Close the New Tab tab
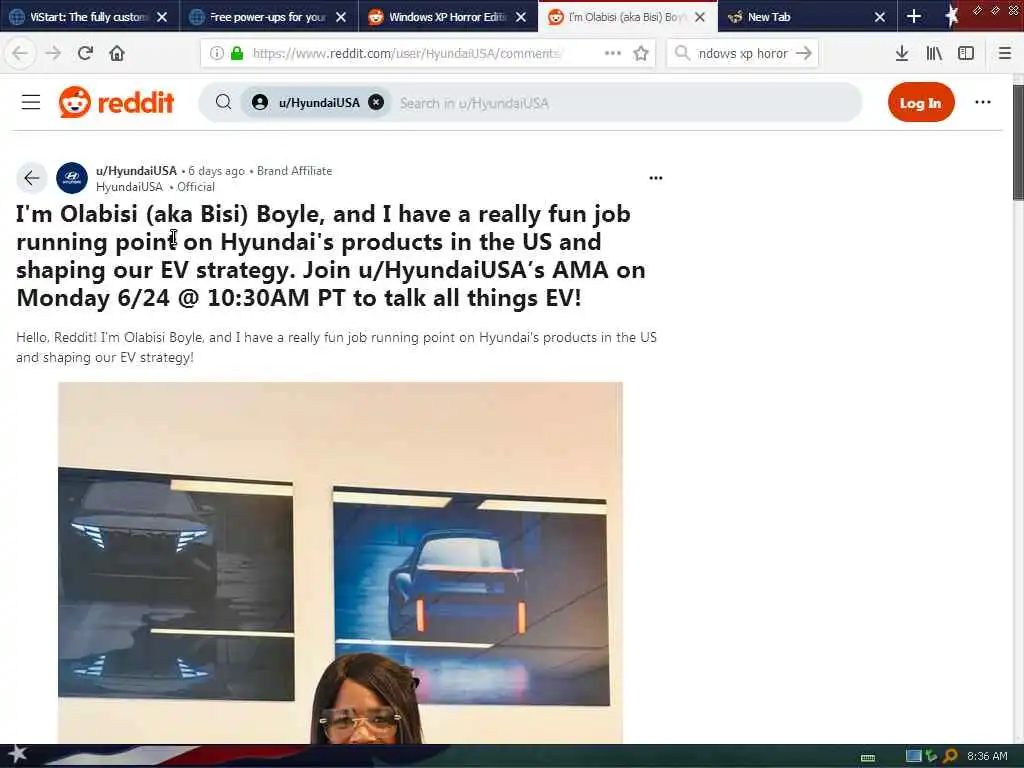The height and width of the screenshot is (768, 1024). click(x=880, y=17)
